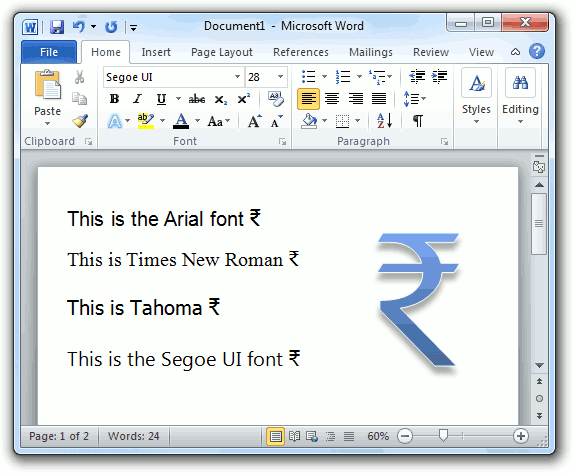Screen dimensions: 574x474
Task: Switch to the Mailings tab
Action: [x=370, y=52]
